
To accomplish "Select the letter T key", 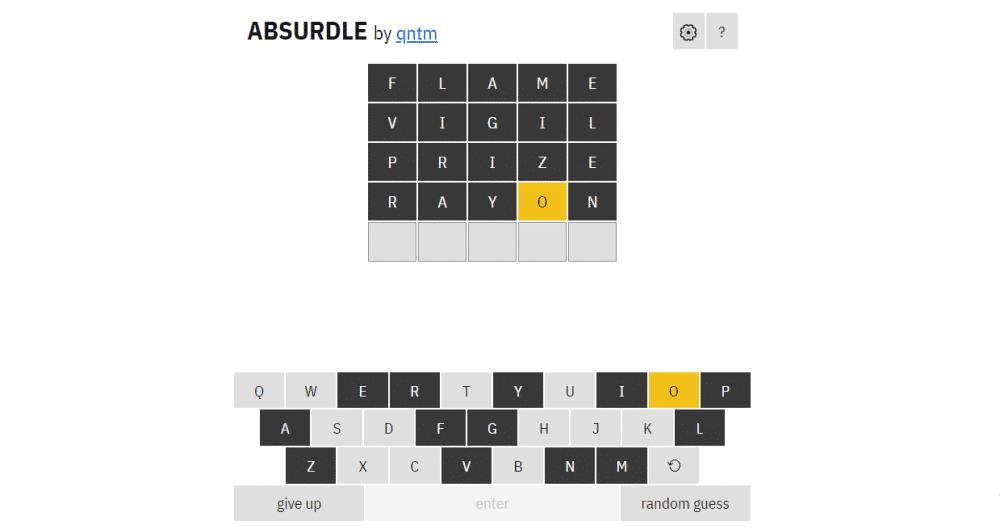I will 466,391.
